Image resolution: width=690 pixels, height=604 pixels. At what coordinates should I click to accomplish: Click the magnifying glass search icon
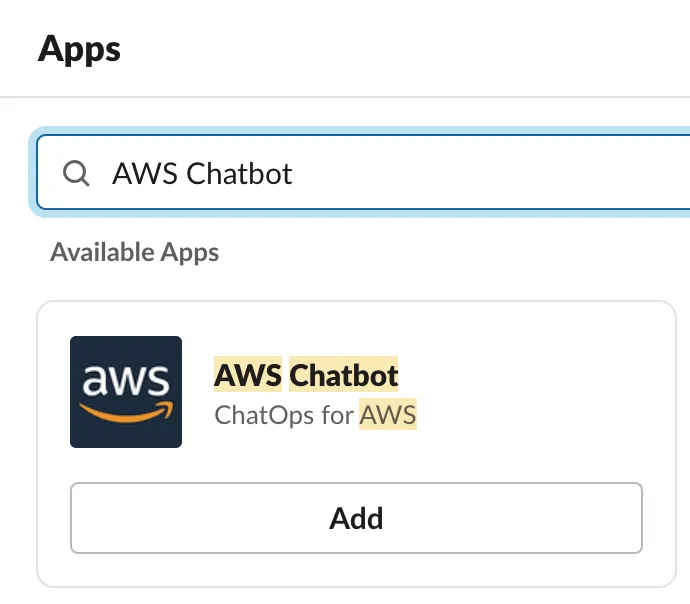(x=77, y=173)
